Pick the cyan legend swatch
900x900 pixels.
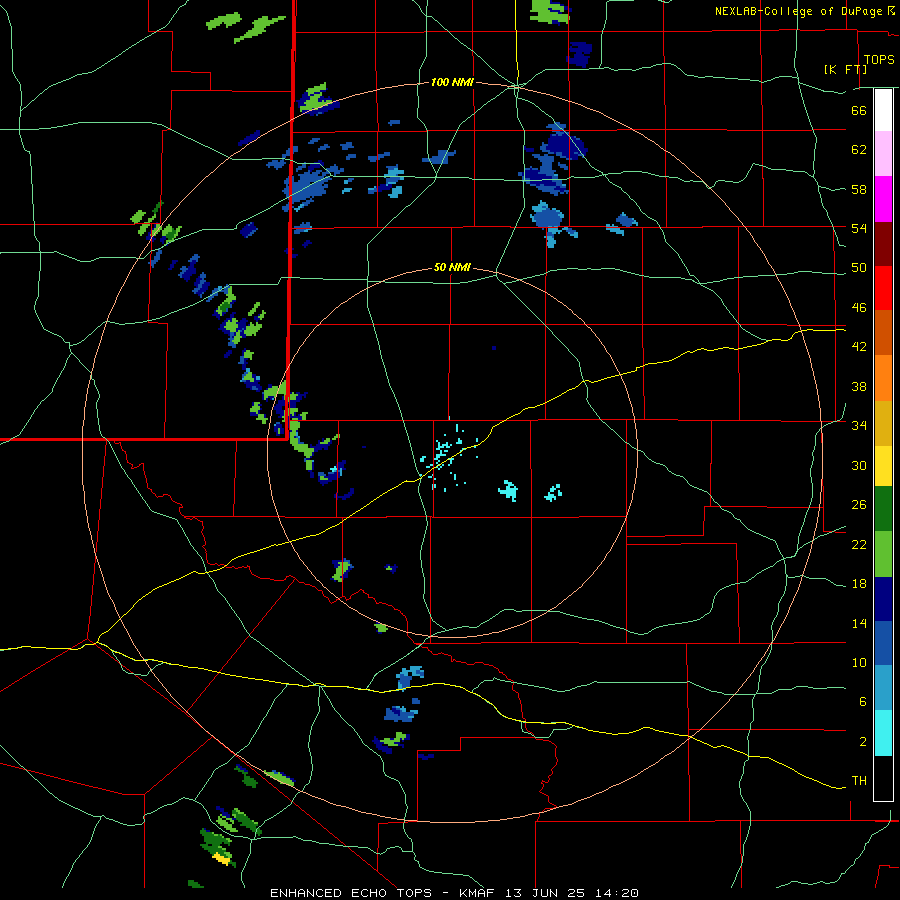point(883,733)
